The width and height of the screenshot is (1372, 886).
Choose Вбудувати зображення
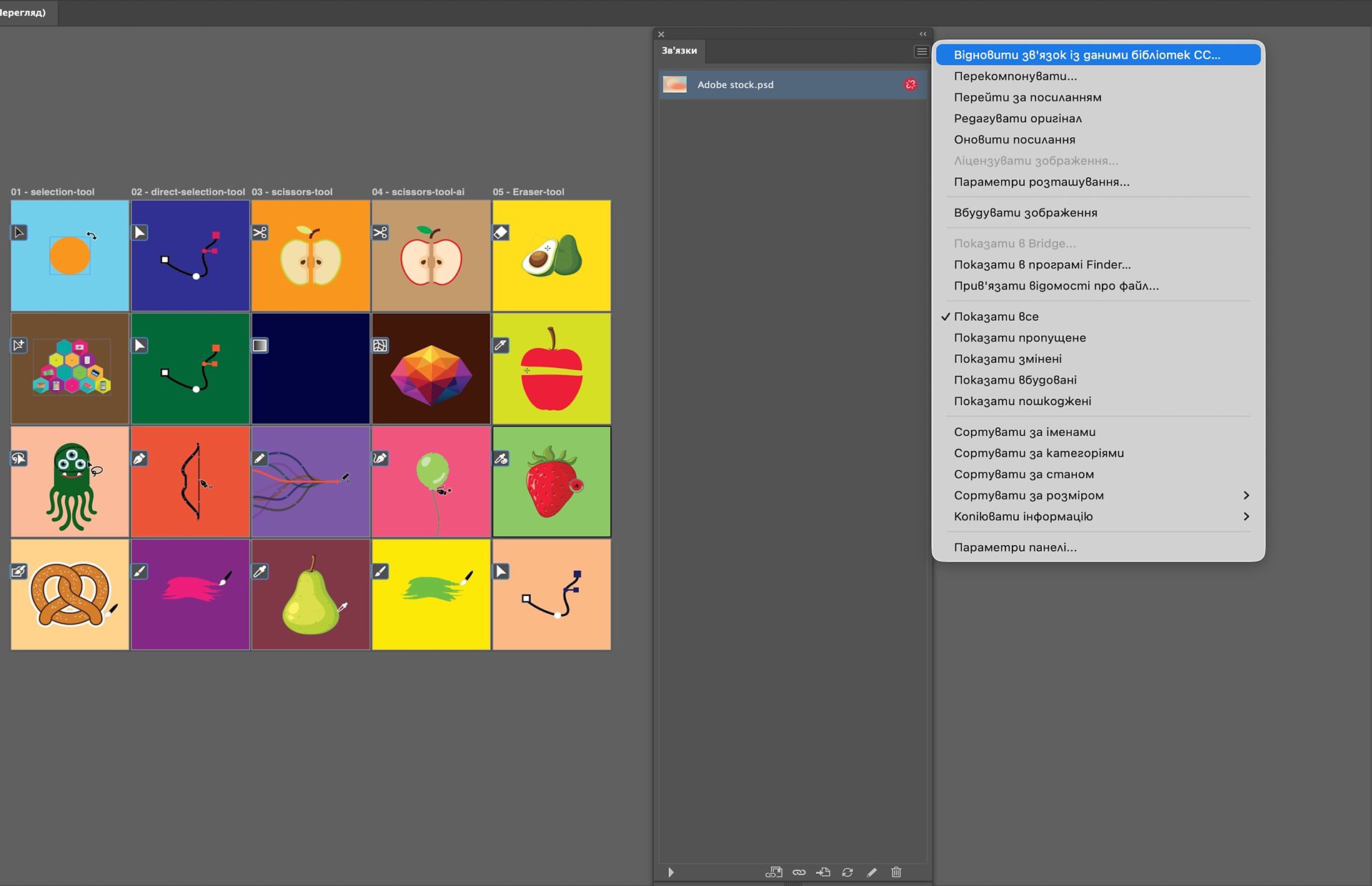pos(1098,212)
